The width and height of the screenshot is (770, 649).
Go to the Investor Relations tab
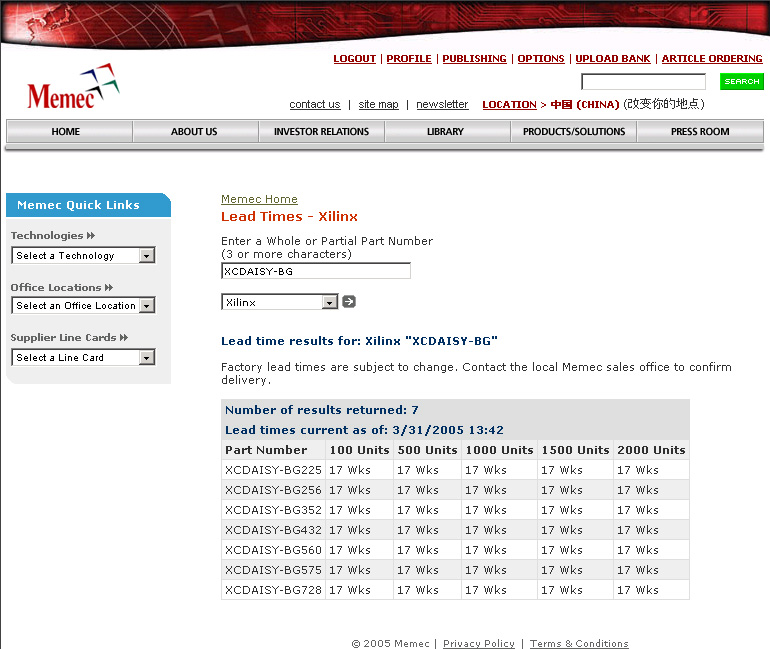(321, 132)
